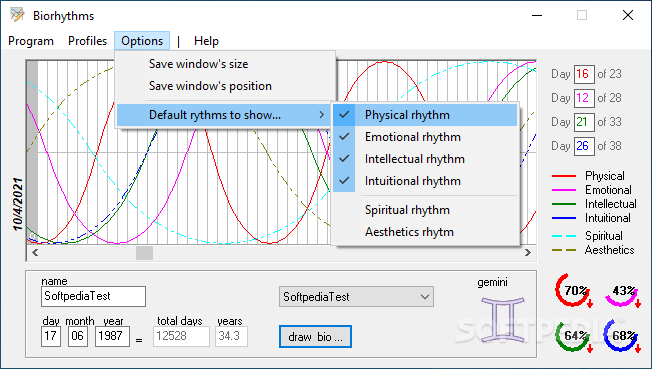This screenshot has height=369, width=652.
Task: Expand Default rythms to show submenu
Action: coord(224,115)
